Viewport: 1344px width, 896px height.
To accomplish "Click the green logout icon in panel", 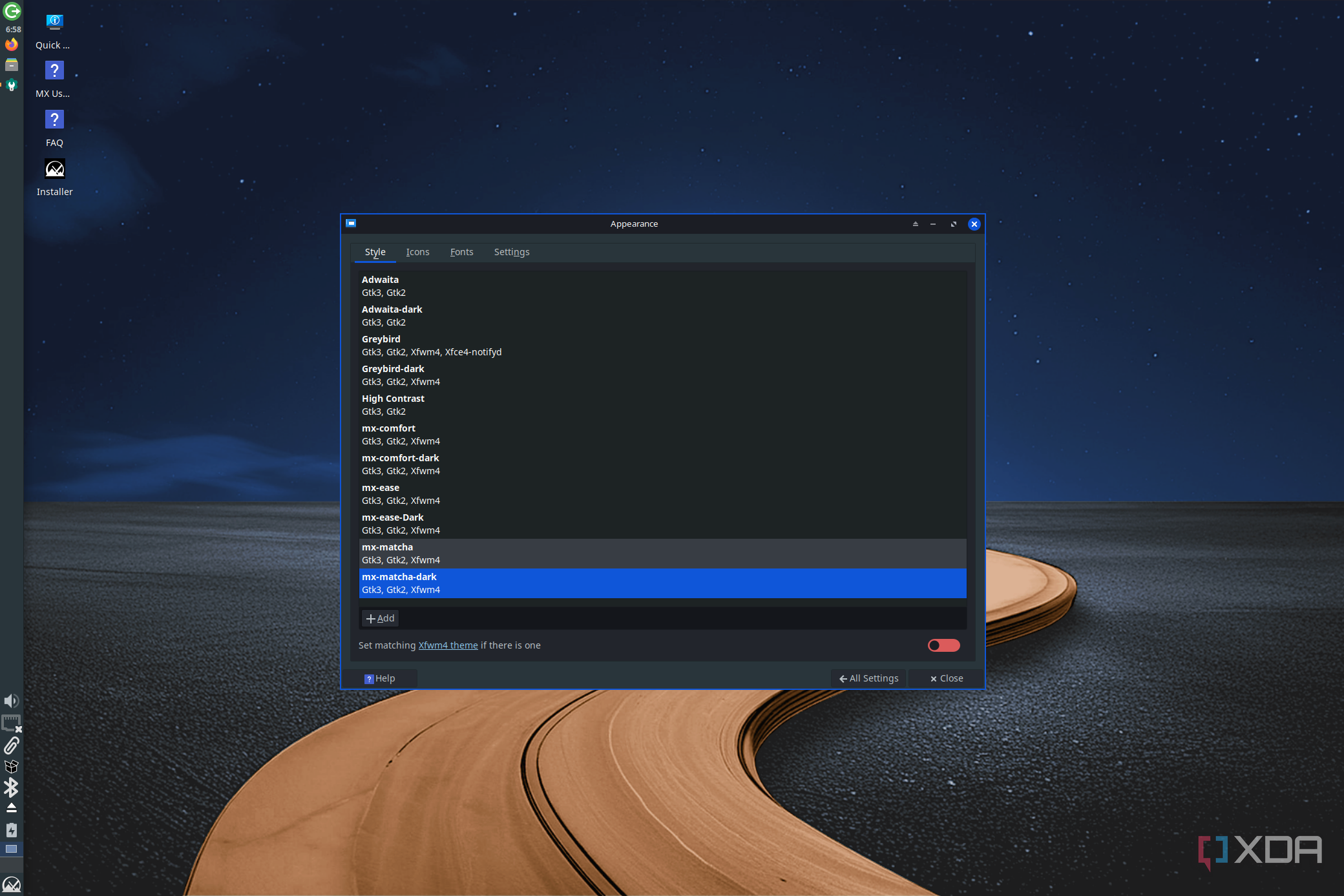I will (x=12, y=11).
